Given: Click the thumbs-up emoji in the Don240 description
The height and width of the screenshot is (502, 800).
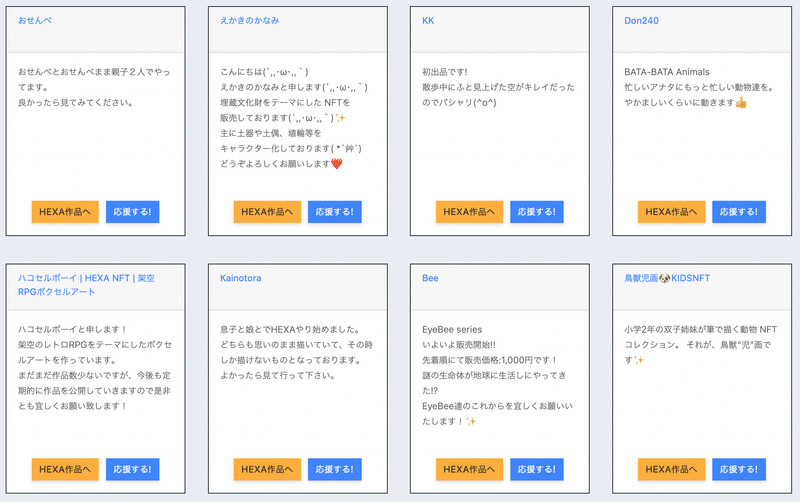Looking at the screenshot, I should pyautogui.click(x=741, y=103).
